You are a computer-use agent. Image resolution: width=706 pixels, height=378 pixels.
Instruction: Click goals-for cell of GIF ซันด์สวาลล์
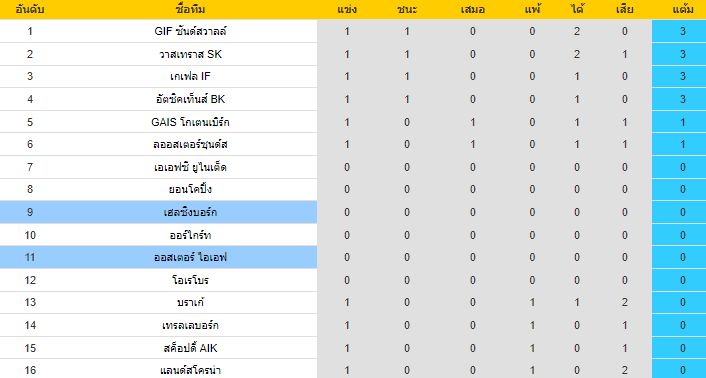(x=577, y=31)
